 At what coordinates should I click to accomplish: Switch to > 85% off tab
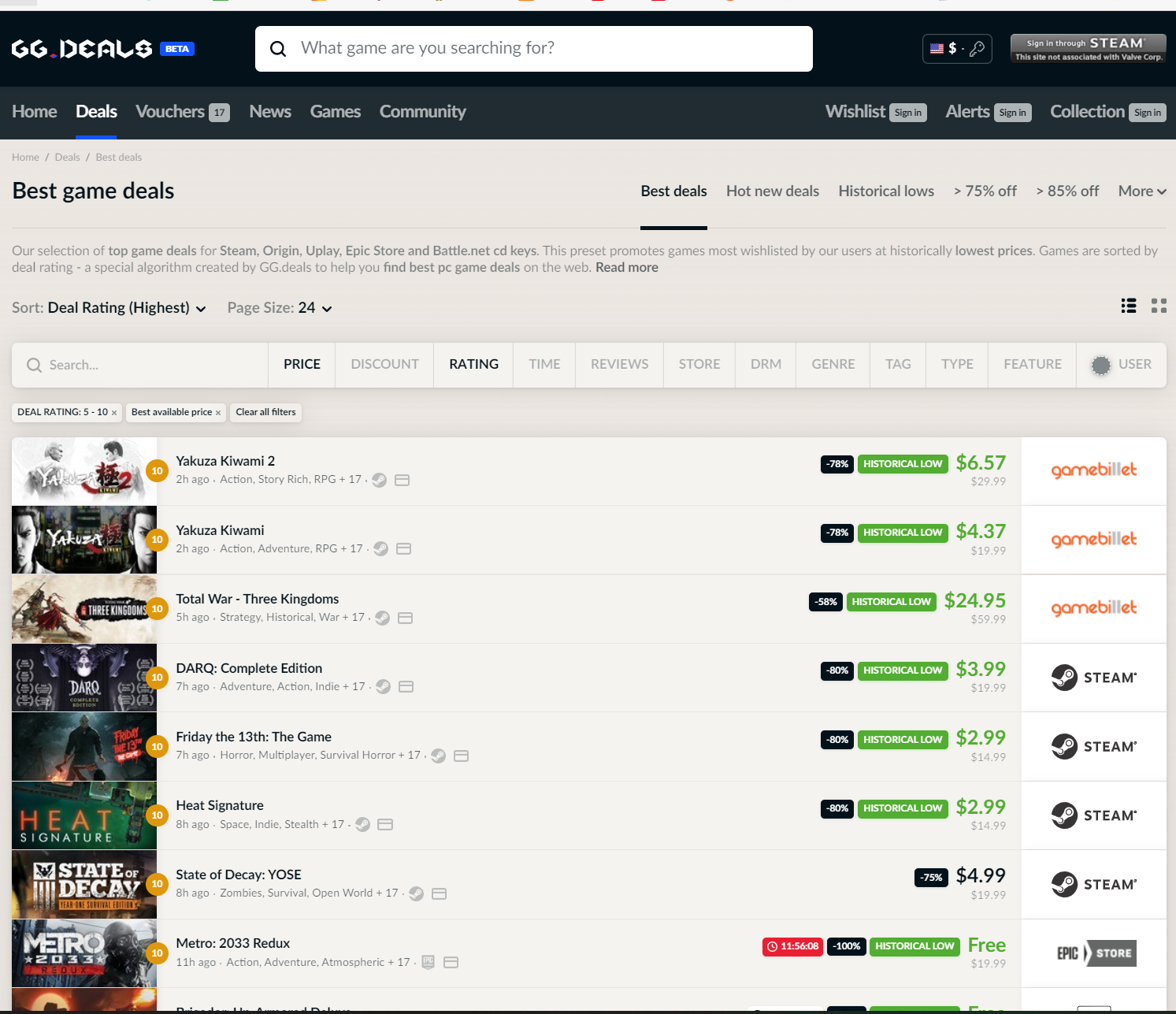coord(1067,191)
